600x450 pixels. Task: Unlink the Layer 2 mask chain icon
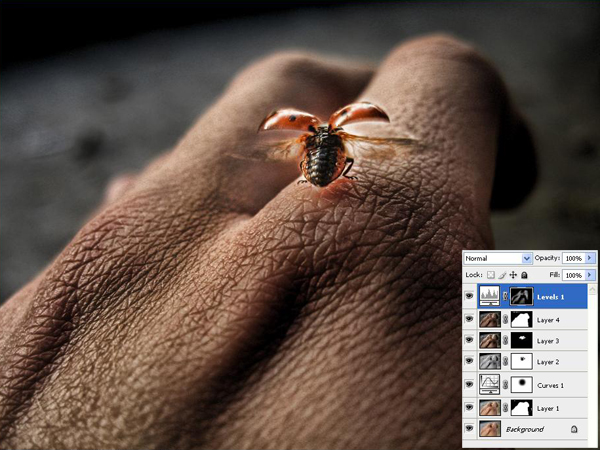(x=505, y=361)
